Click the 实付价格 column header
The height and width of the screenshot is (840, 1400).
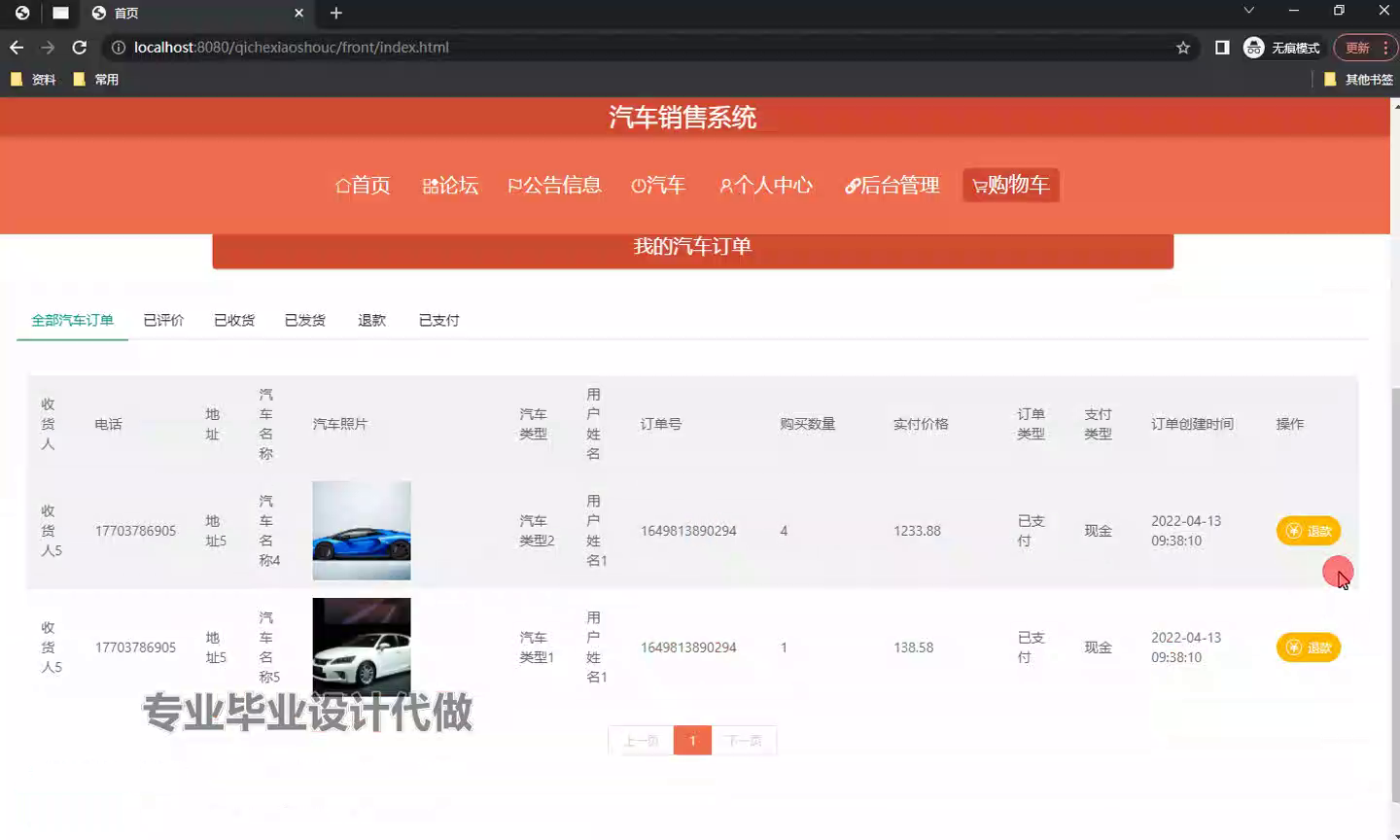coord(921,424)
